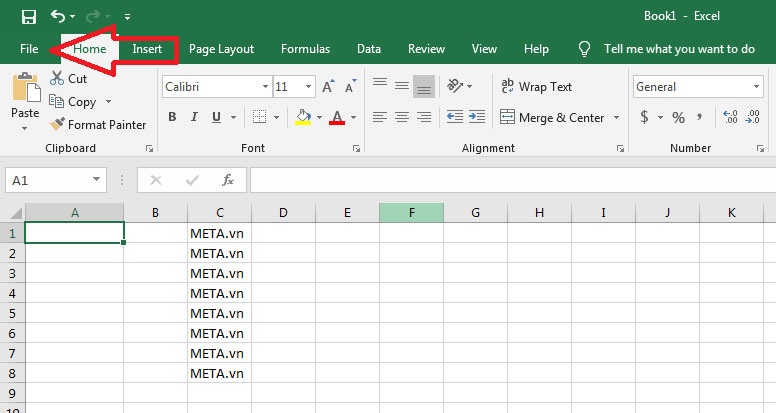Viewport: 776px width, 413px height.
Task: Select Bottom Align icon
Action: [424, 87]
